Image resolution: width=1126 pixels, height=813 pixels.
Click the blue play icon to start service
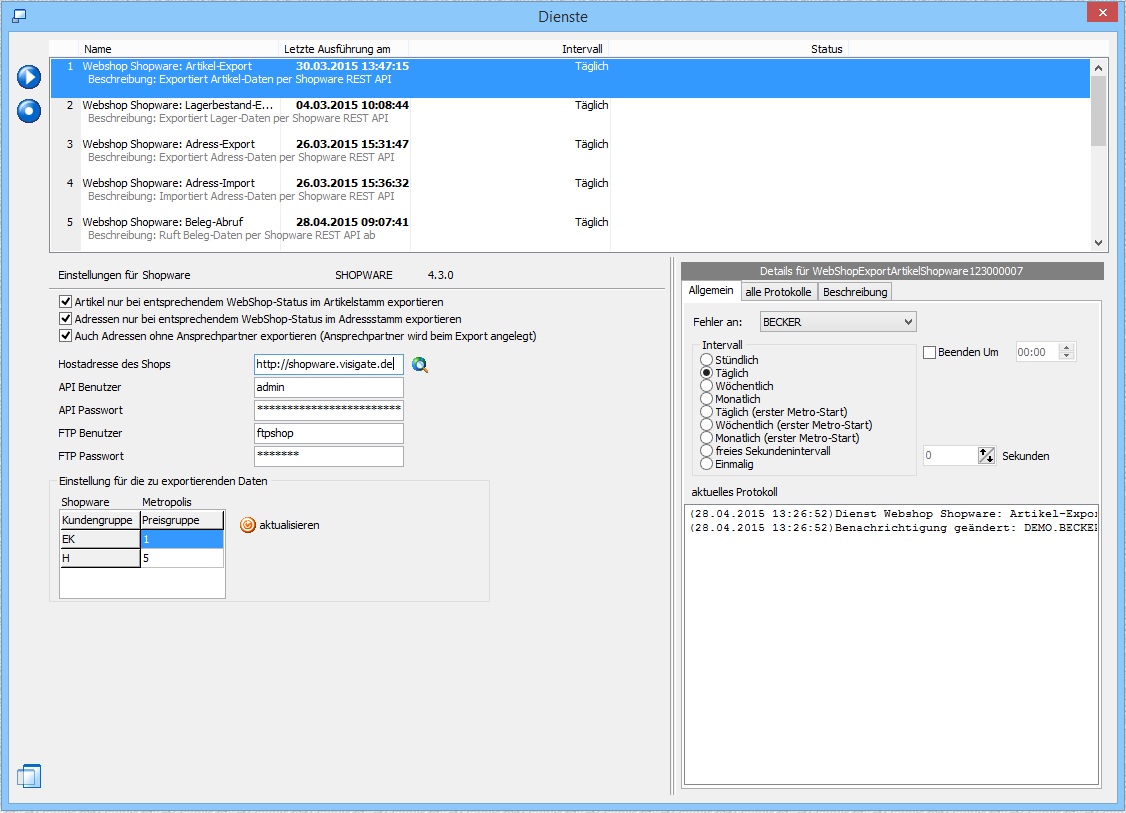coord(29,77)
